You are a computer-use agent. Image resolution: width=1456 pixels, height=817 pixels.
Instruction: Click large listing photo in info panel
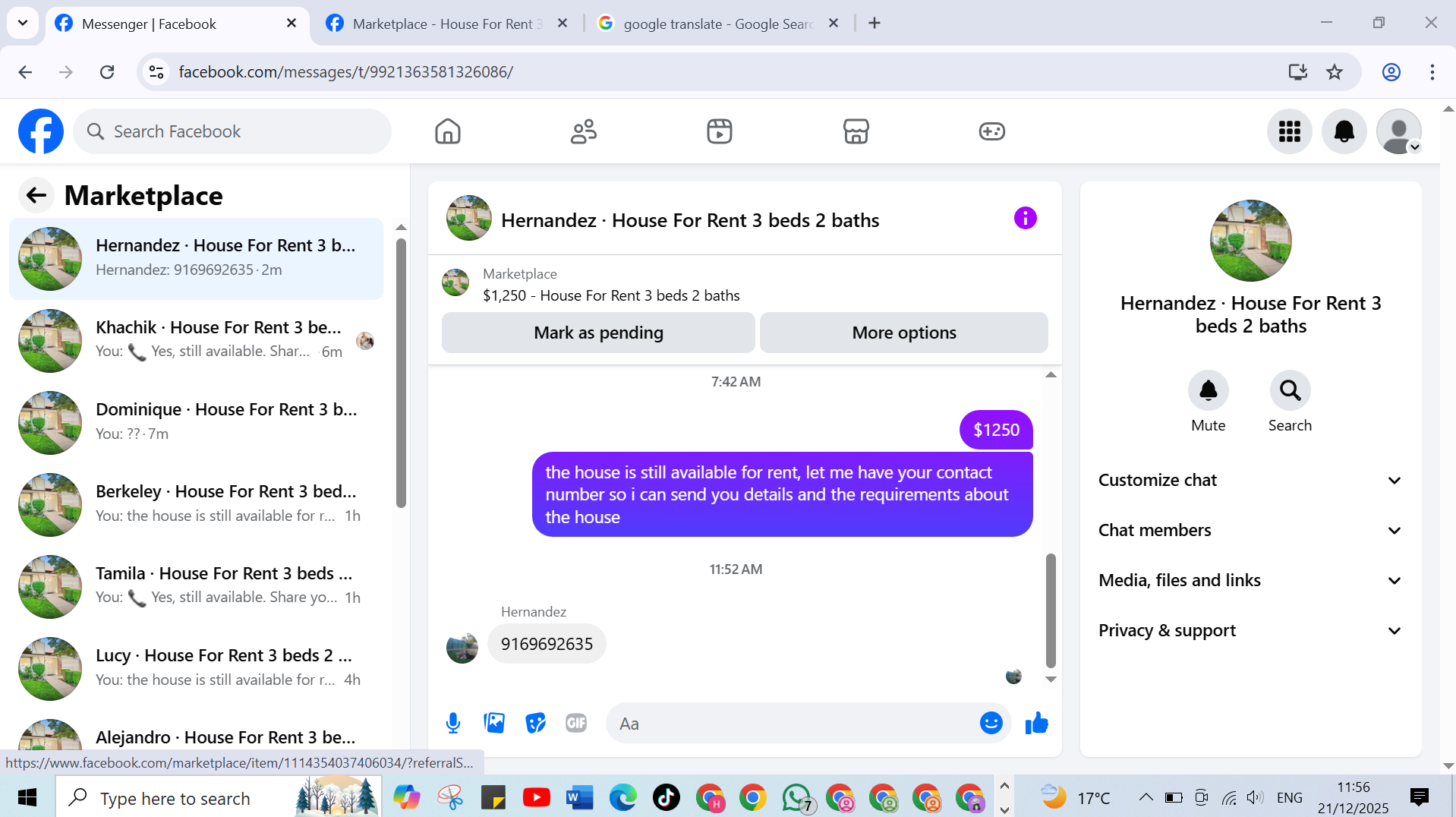[1250, 241]
